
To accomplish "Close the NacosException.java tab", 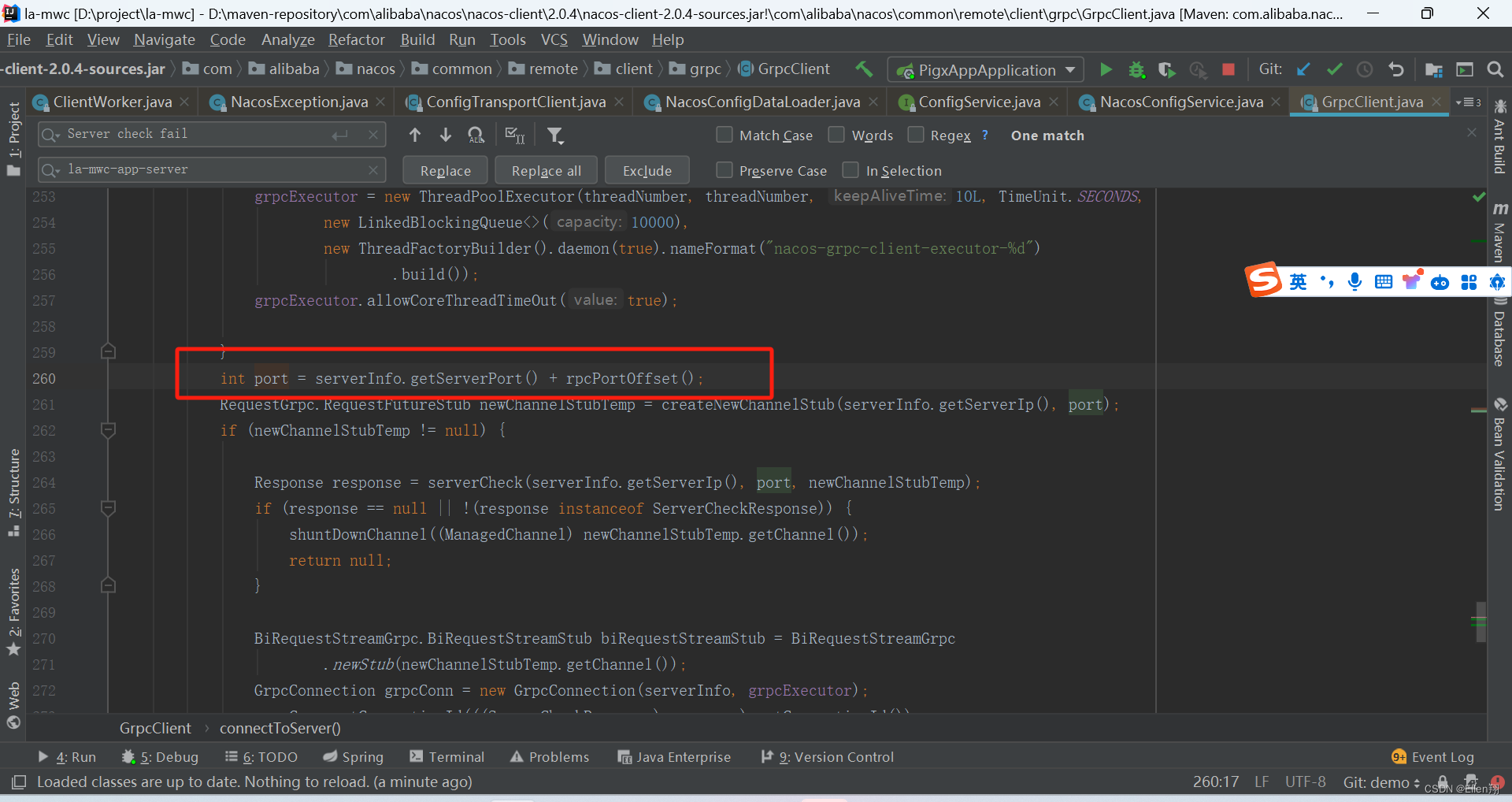I will [380, 102].
